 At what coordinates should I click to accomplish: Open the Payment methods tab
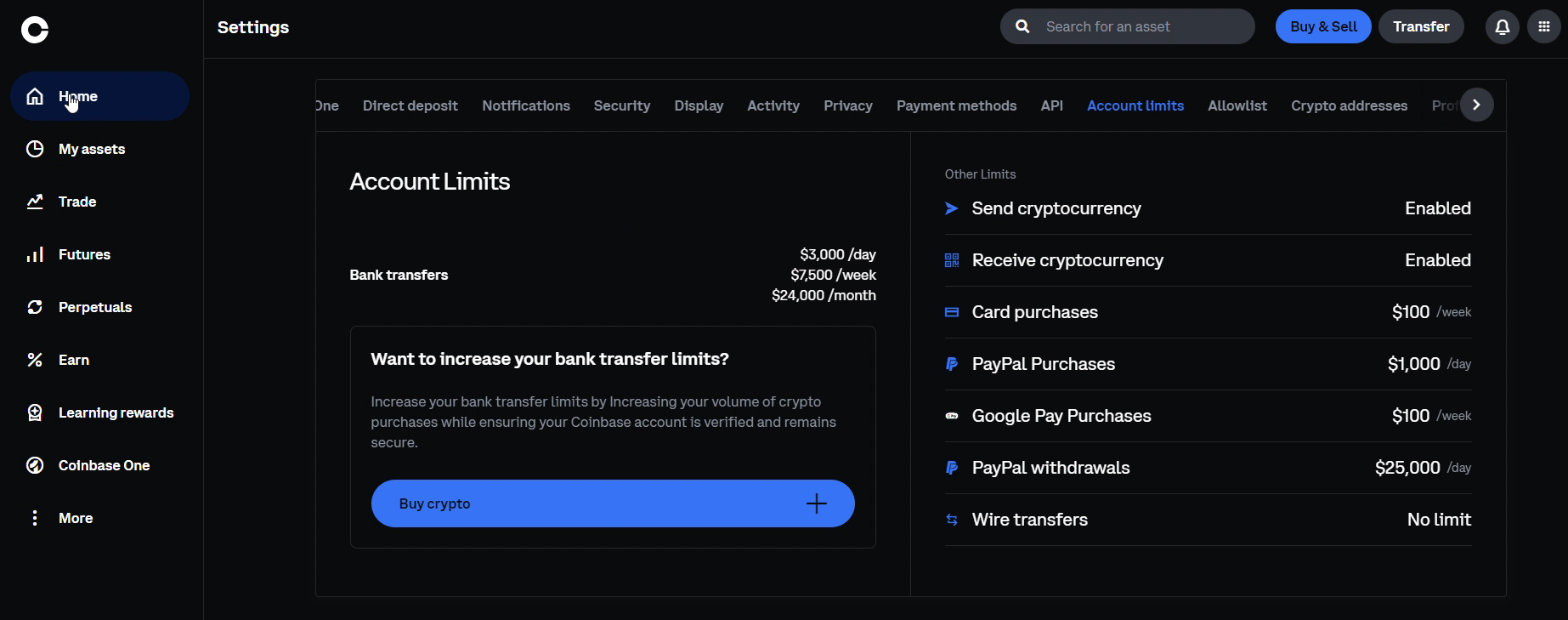956,105
